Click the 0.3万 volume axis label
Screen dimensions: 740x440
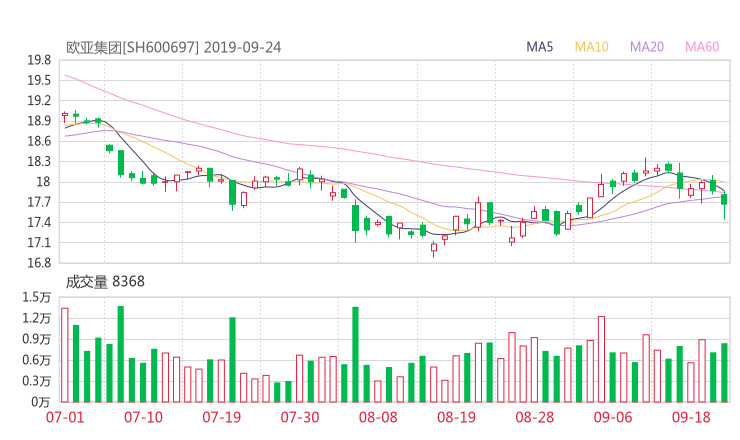(x=36, y=381)
